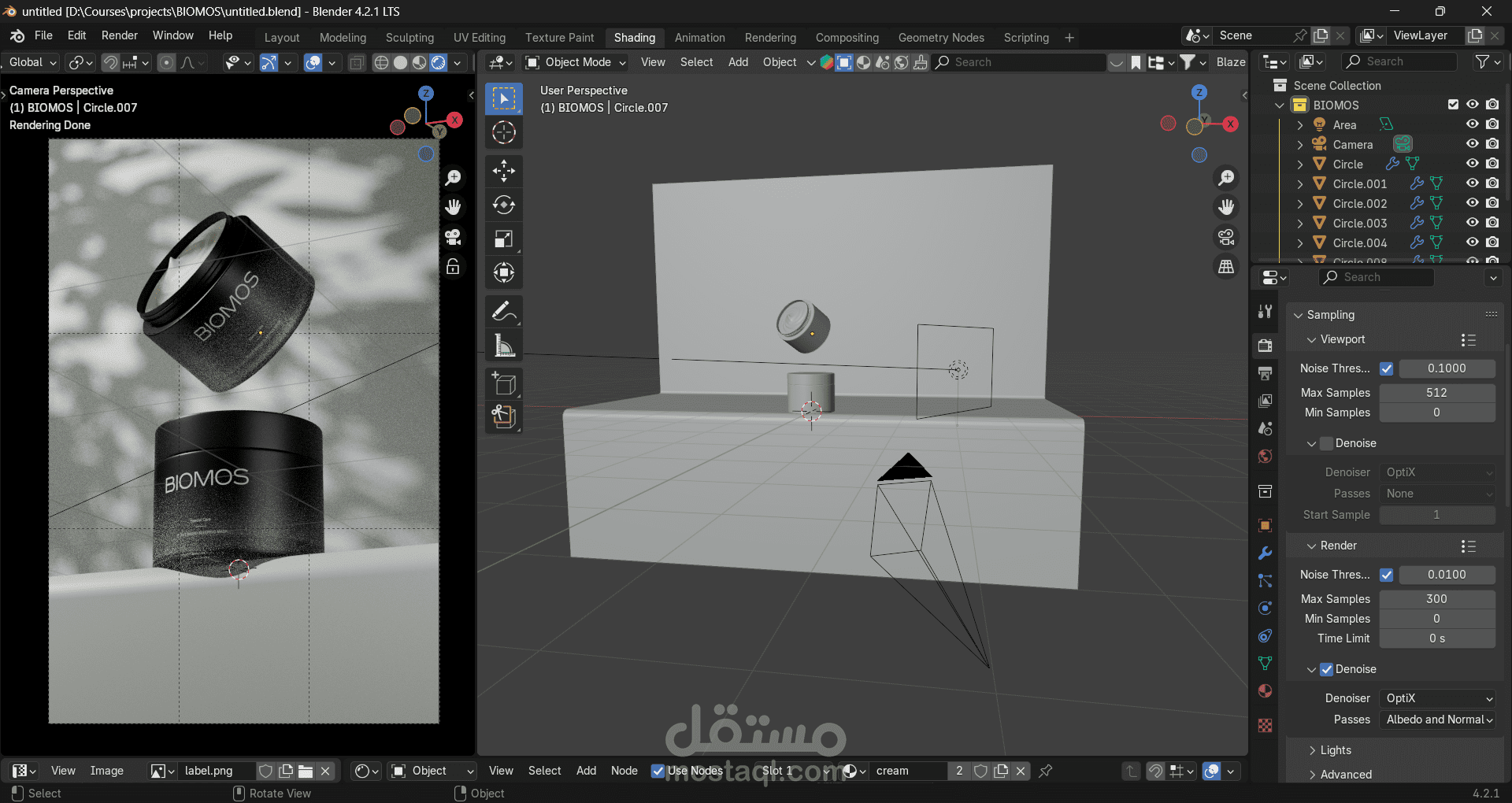Open the UV Editing workspace

(x=480, y=38)
